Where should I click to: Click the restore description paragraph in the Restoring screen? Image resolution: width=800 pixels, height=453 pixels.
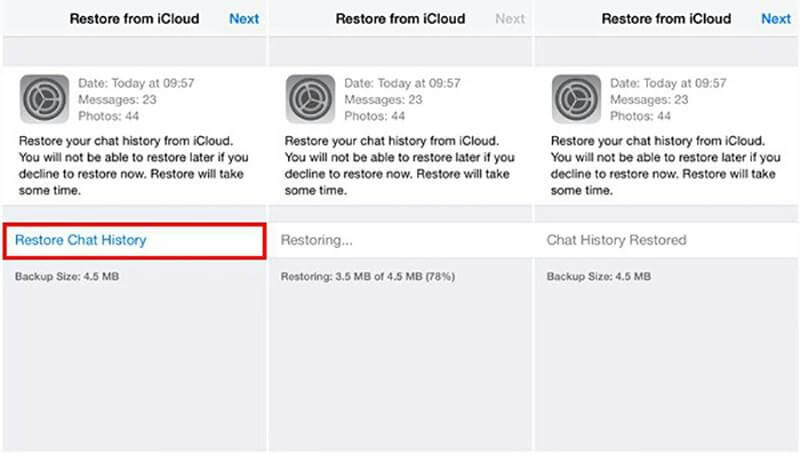pyautogui.click(x=399, y=165)
